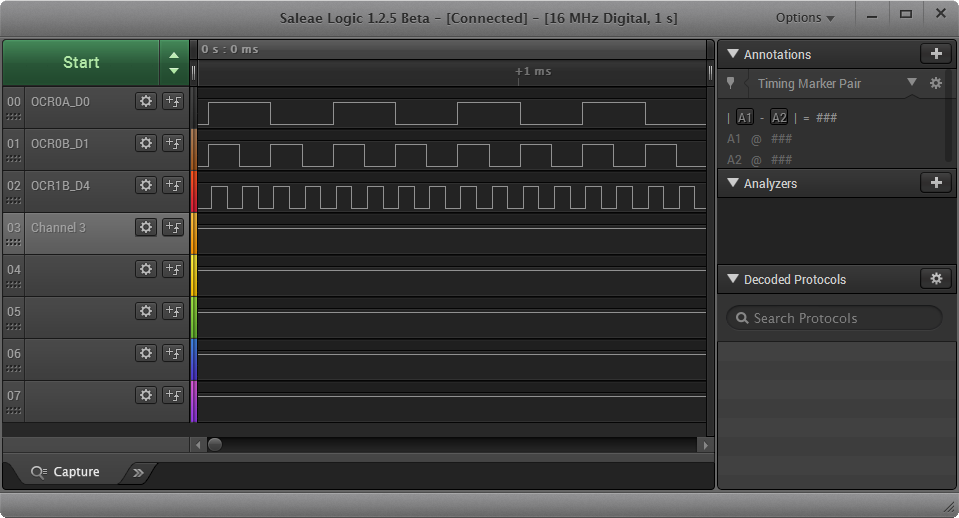Open the Options menu
This screenshot has width=959, height=518.
(805, 18)
